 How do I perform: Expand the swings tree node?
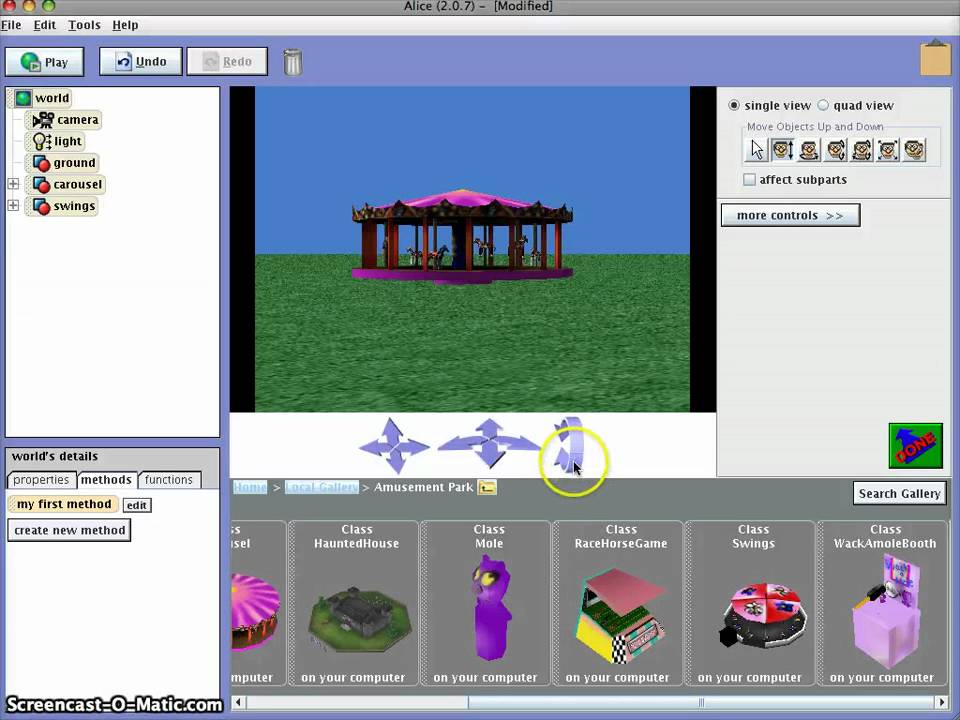pos(13,206)
